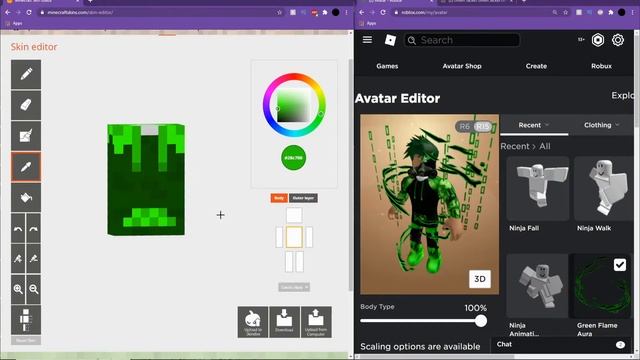Select the lighten color tool
This screenshot has width=640, height=360.
coord(33,259)
